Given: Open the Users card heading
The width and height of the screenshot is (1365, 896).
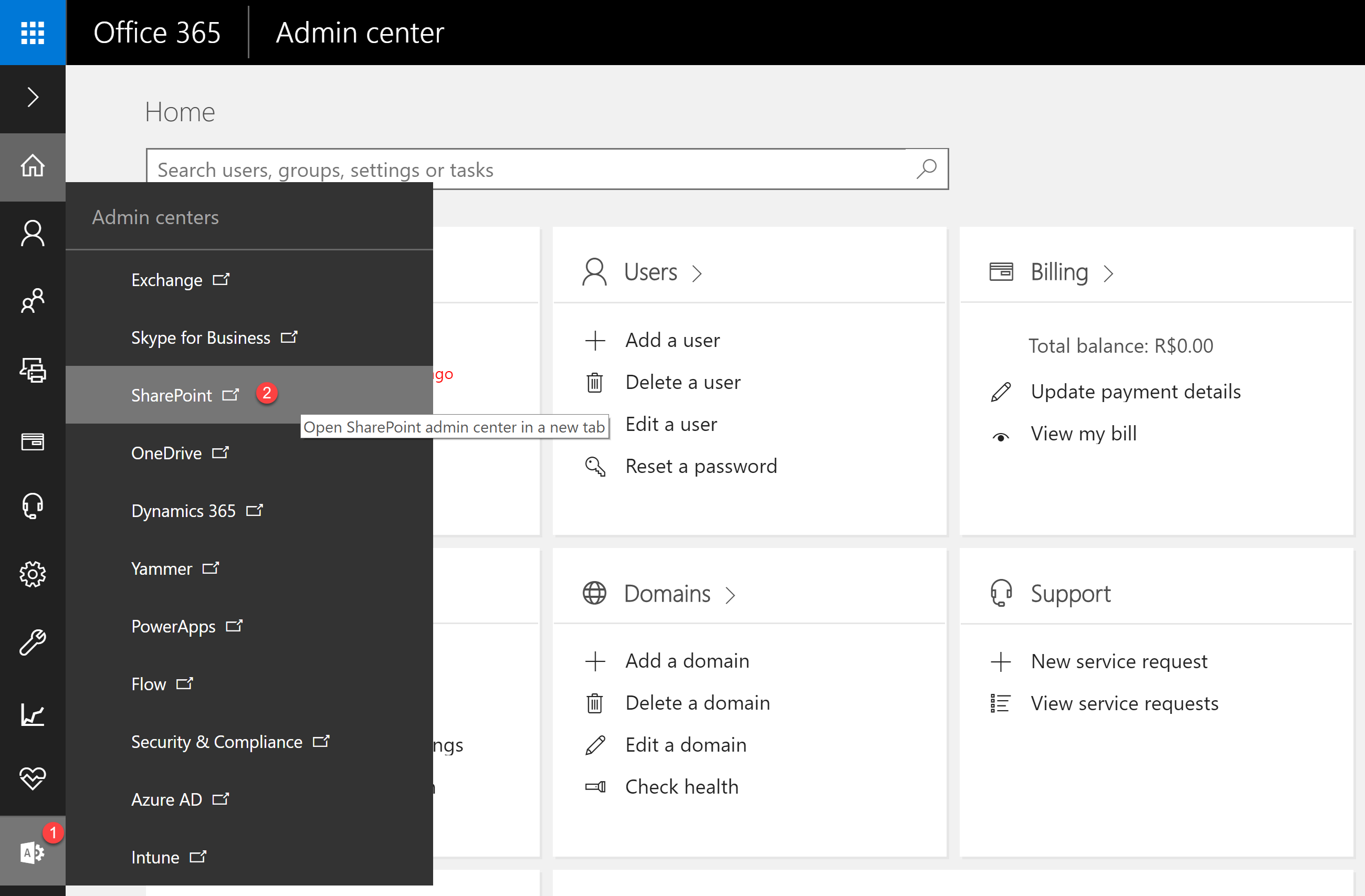Looking at the screenshot, I should [650, 272].
